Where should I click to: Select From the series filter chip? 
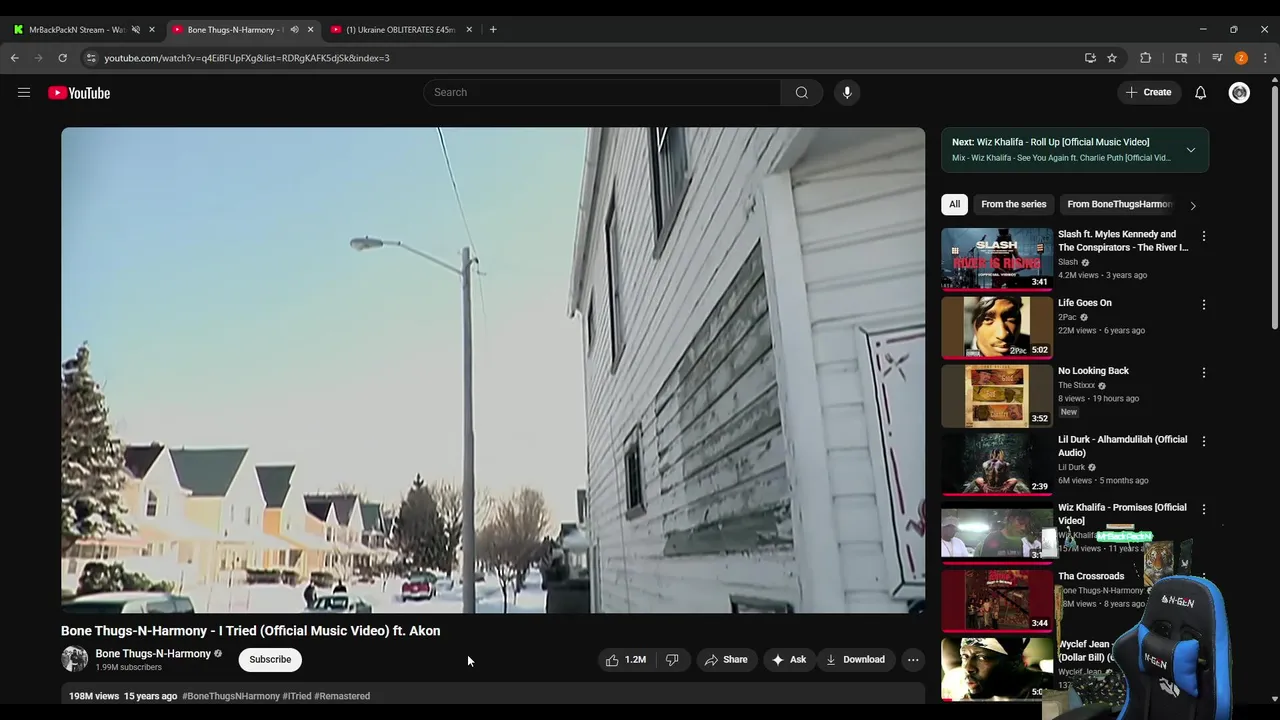(1013, 204)
